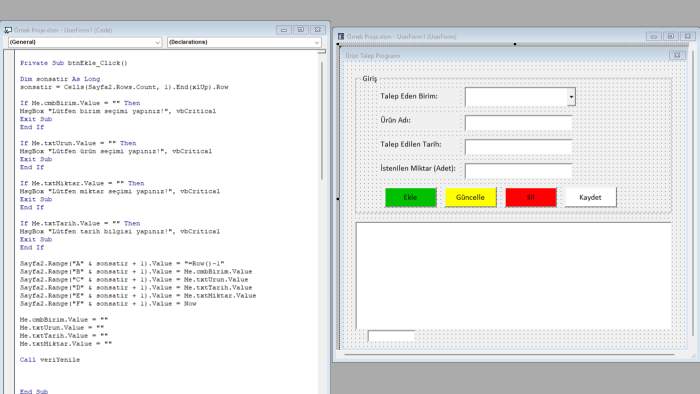
Task: Click the 'Call veriYenile' code line
Action: coord(50,360)
